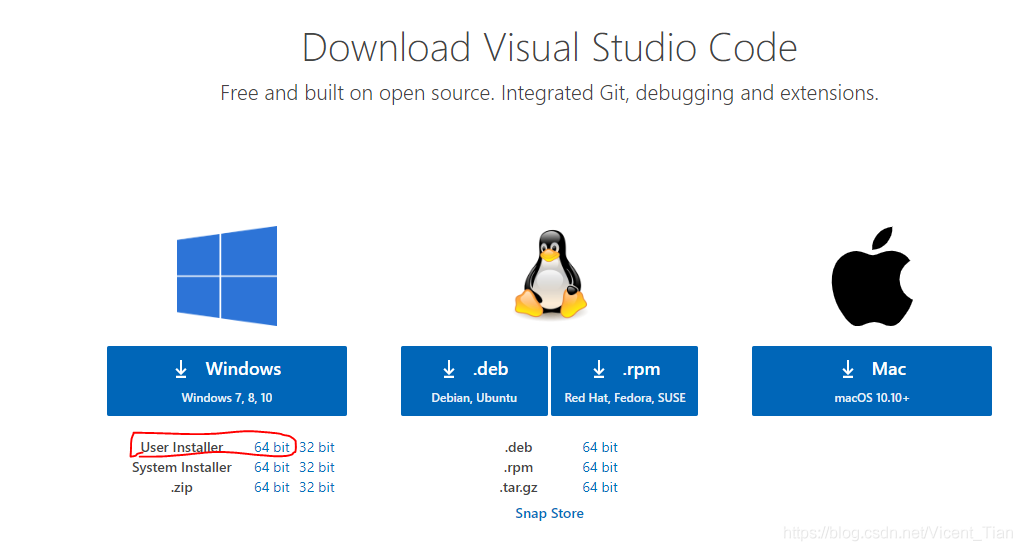Image resolution: width=1022 pixels, height=551 pixels.
Task: Open the Linux .deb 64 bit link
Action: [x=600, y=447]
